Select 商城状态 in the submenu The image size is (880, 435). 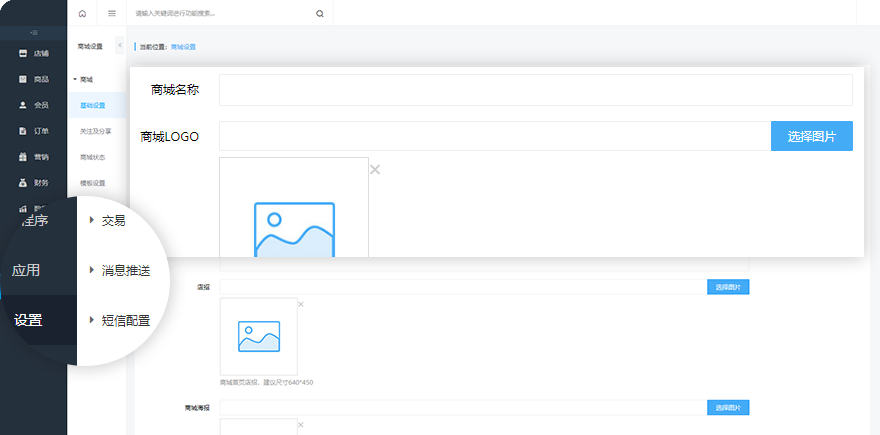[93, 157]
